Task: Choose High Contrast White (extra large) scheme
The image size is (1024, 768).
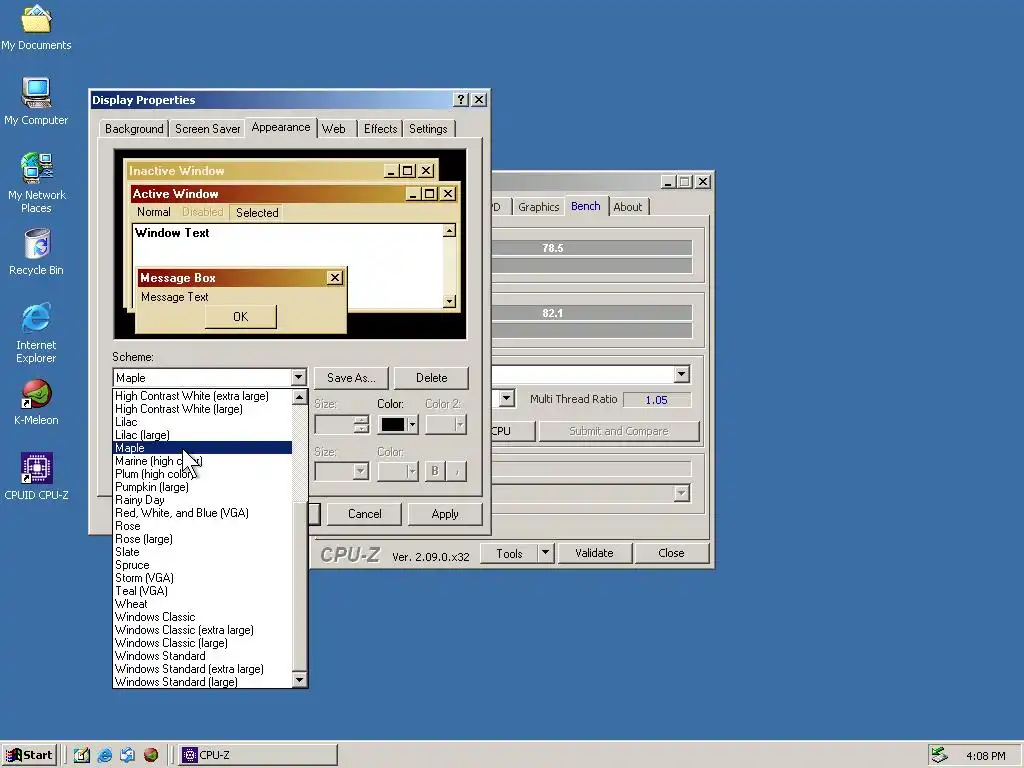Action: tap(202, 396)
